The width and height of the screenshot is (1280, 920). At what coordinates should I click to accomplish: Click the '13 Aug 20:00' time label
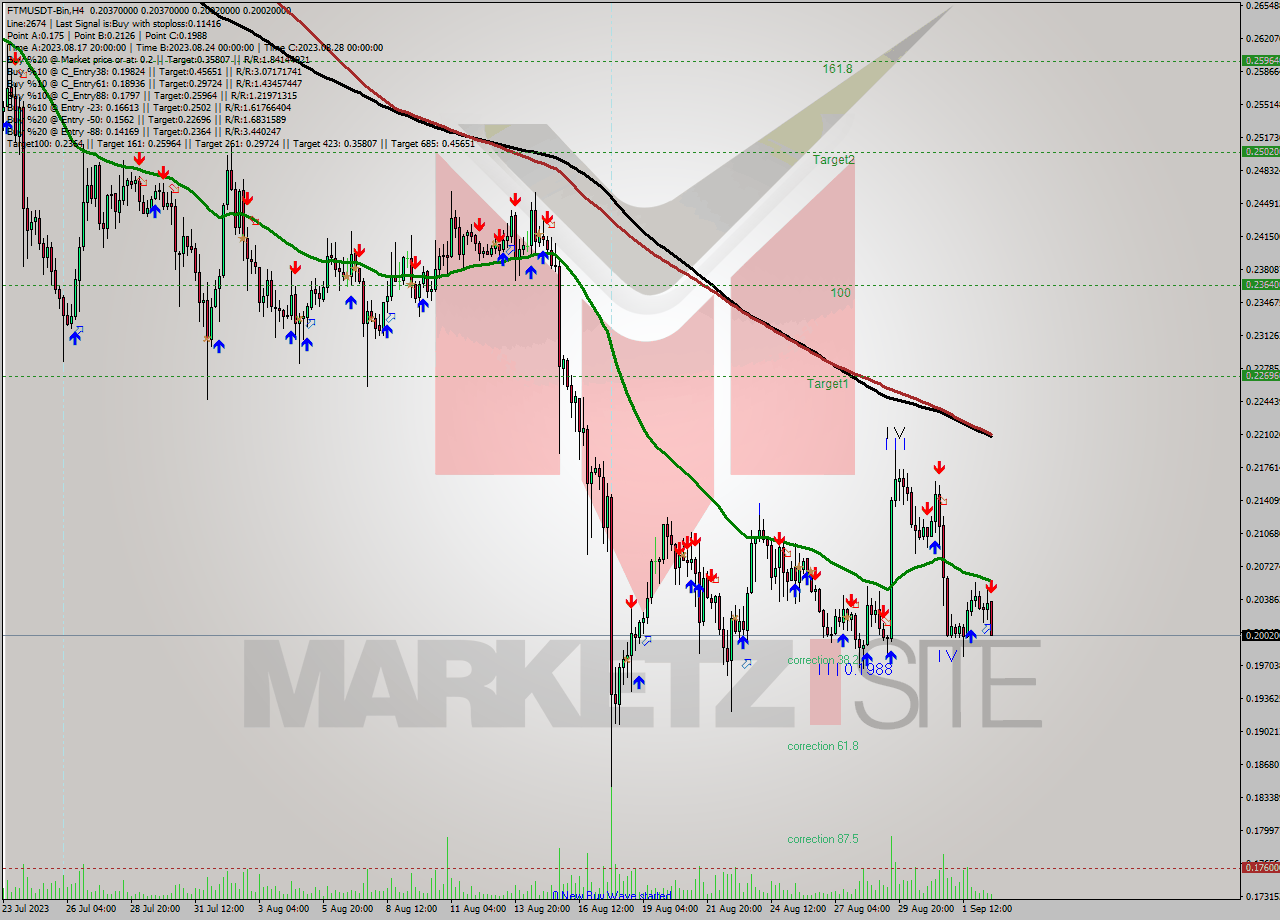coord(541,909)
